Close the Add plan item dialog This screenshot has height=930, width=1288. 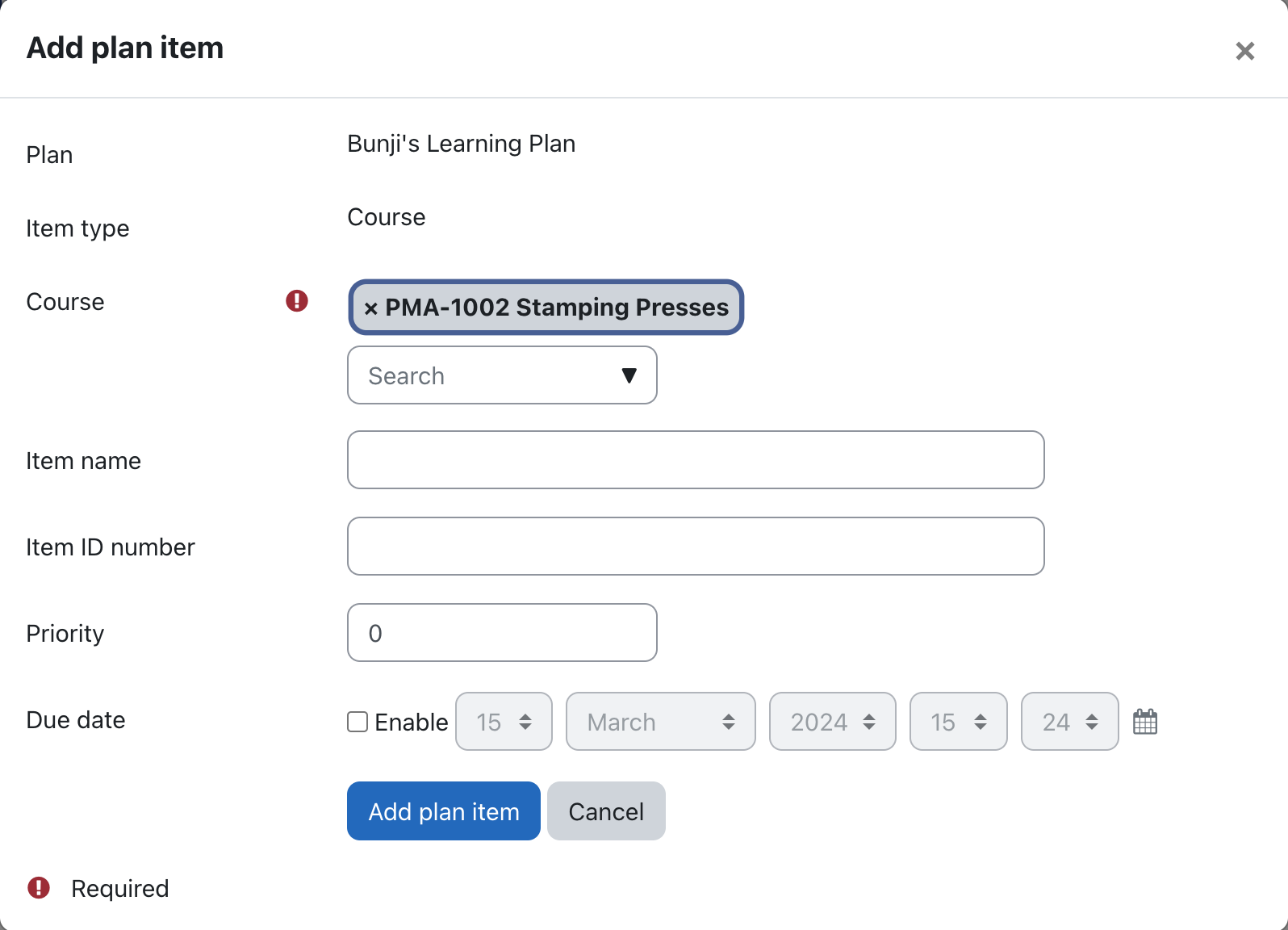[x=1244, y=51]
